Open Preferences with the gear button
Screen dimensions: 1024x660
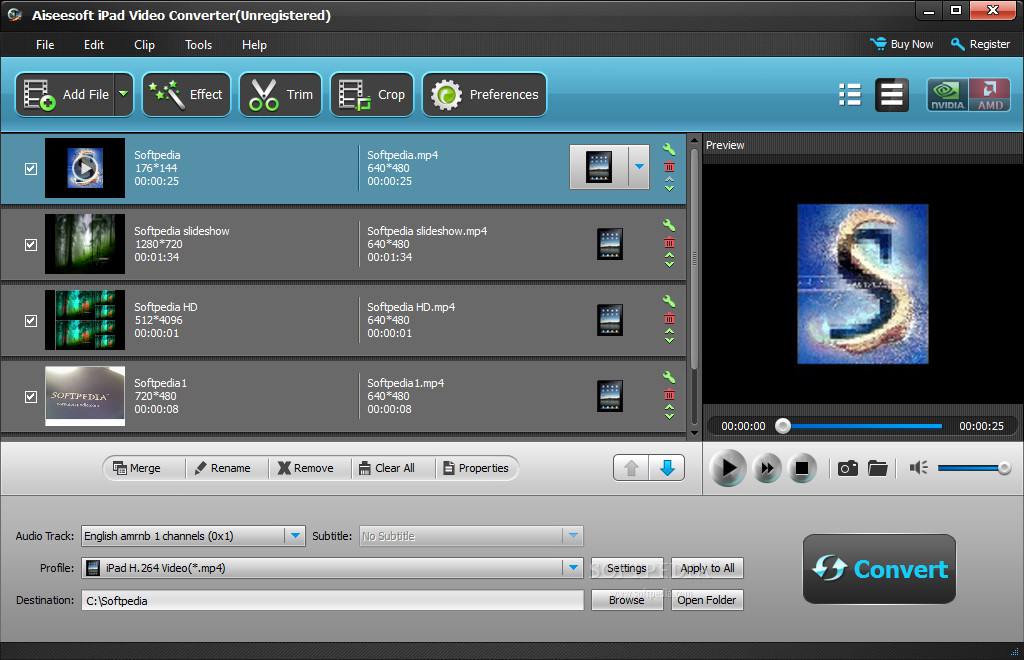(x=485, y=95)
